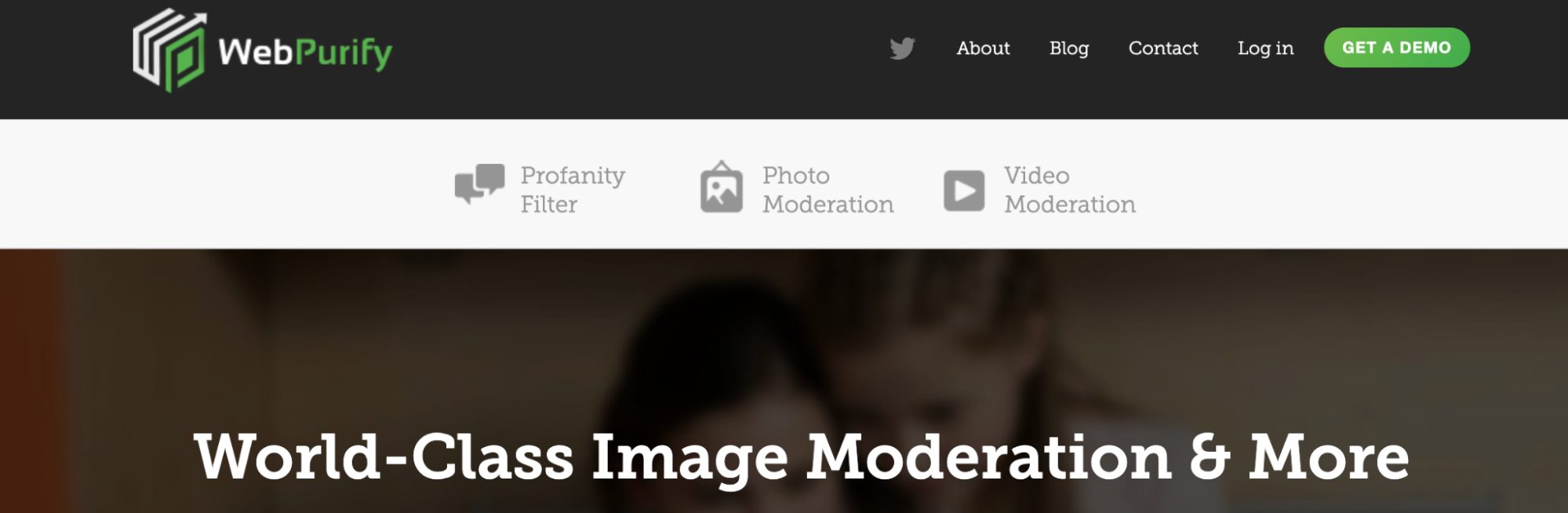1568x513 pixels.
Task: Click the green 'Purify' part of logo
Action: click(x=343, y=54)
